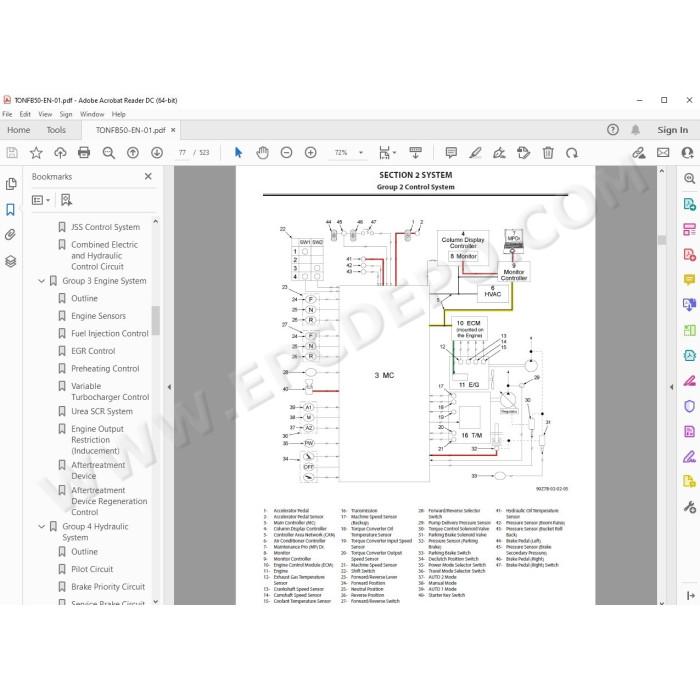Click find current bookmark icon
Screen dimensions: 700x700
point(66,200)
